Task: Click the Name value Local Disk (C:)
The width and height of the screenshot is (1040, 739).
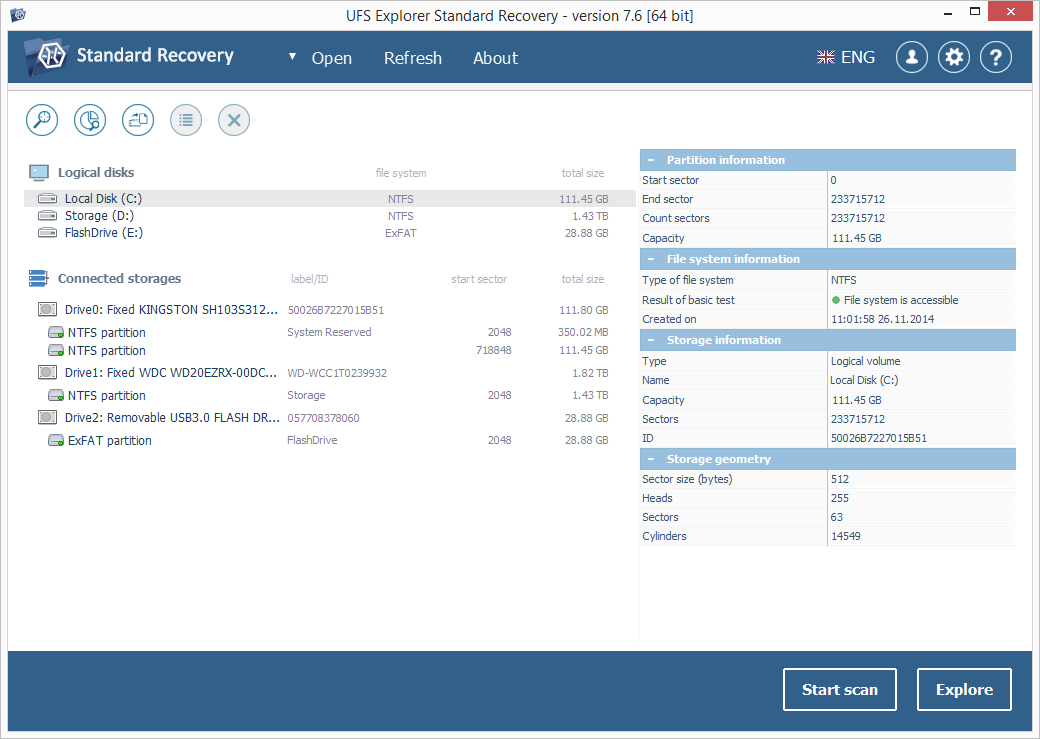Action: [864, 380]
